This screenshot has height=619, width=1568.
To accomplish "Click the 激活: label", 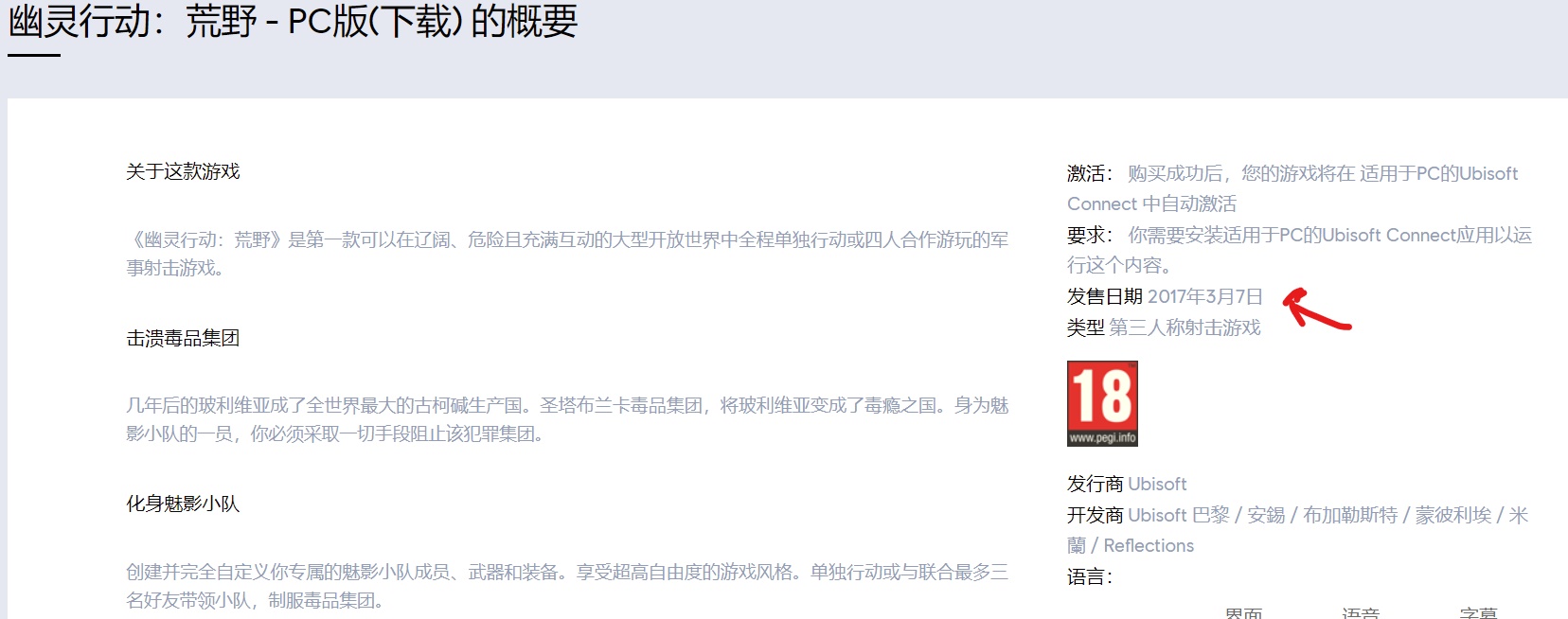I will pos(1090,173).
